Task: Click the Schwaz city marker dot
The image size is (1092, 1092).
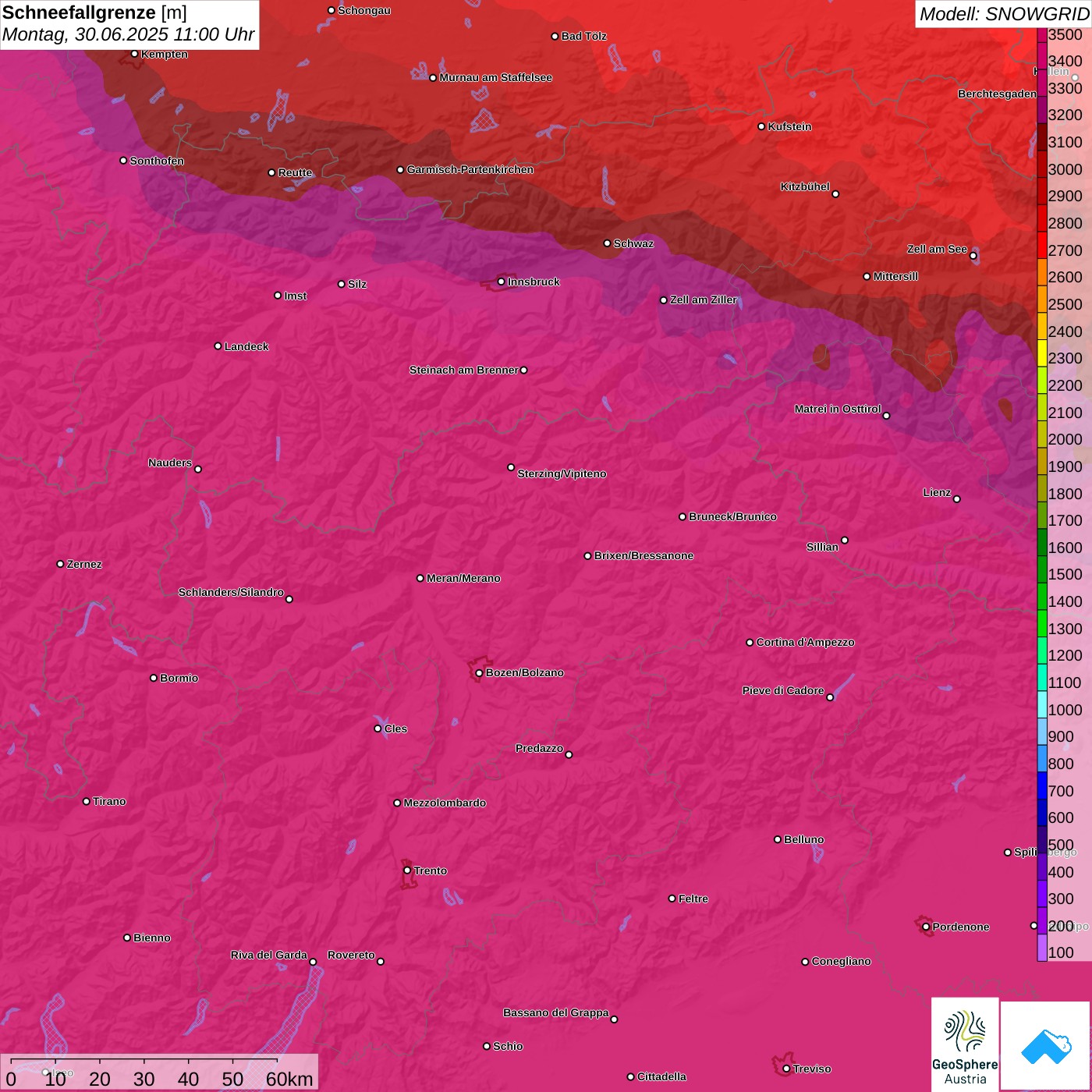Action: pyautogui.click(x=608, y=243)
